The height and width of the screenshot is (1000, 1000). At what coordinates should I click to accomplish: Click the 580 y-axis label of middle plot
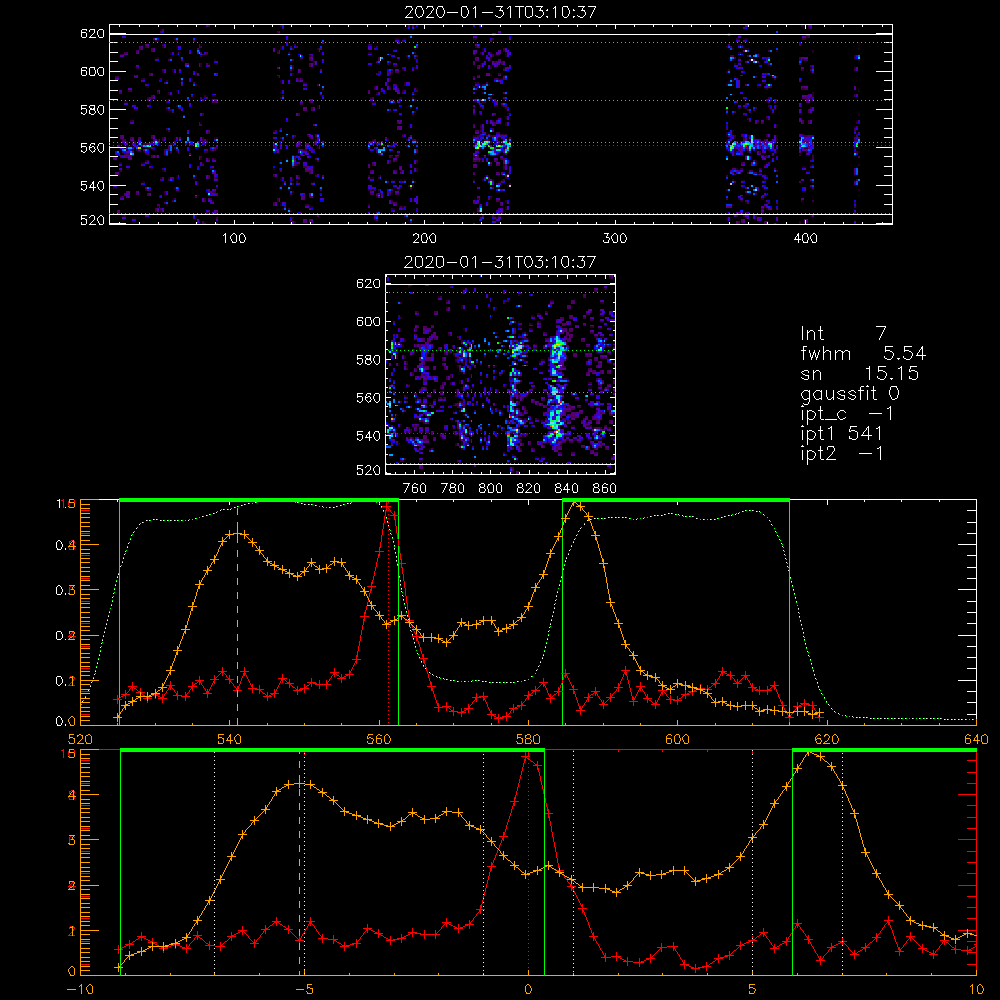368,360
